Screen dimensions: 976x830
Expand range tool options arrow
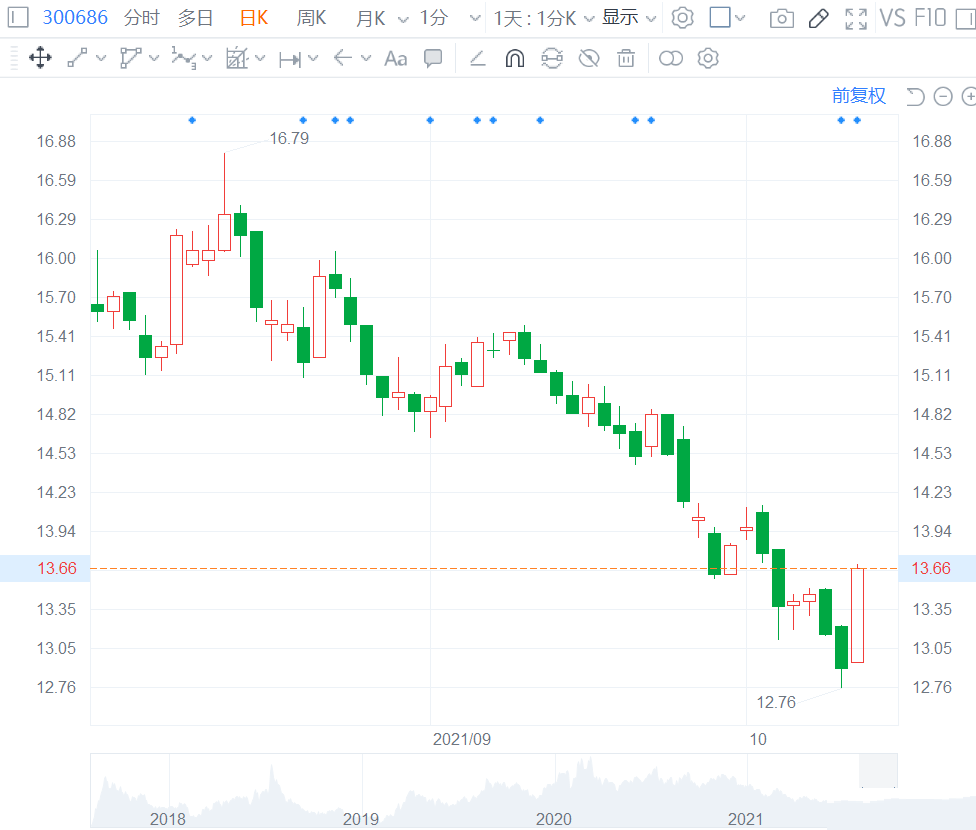313,59
